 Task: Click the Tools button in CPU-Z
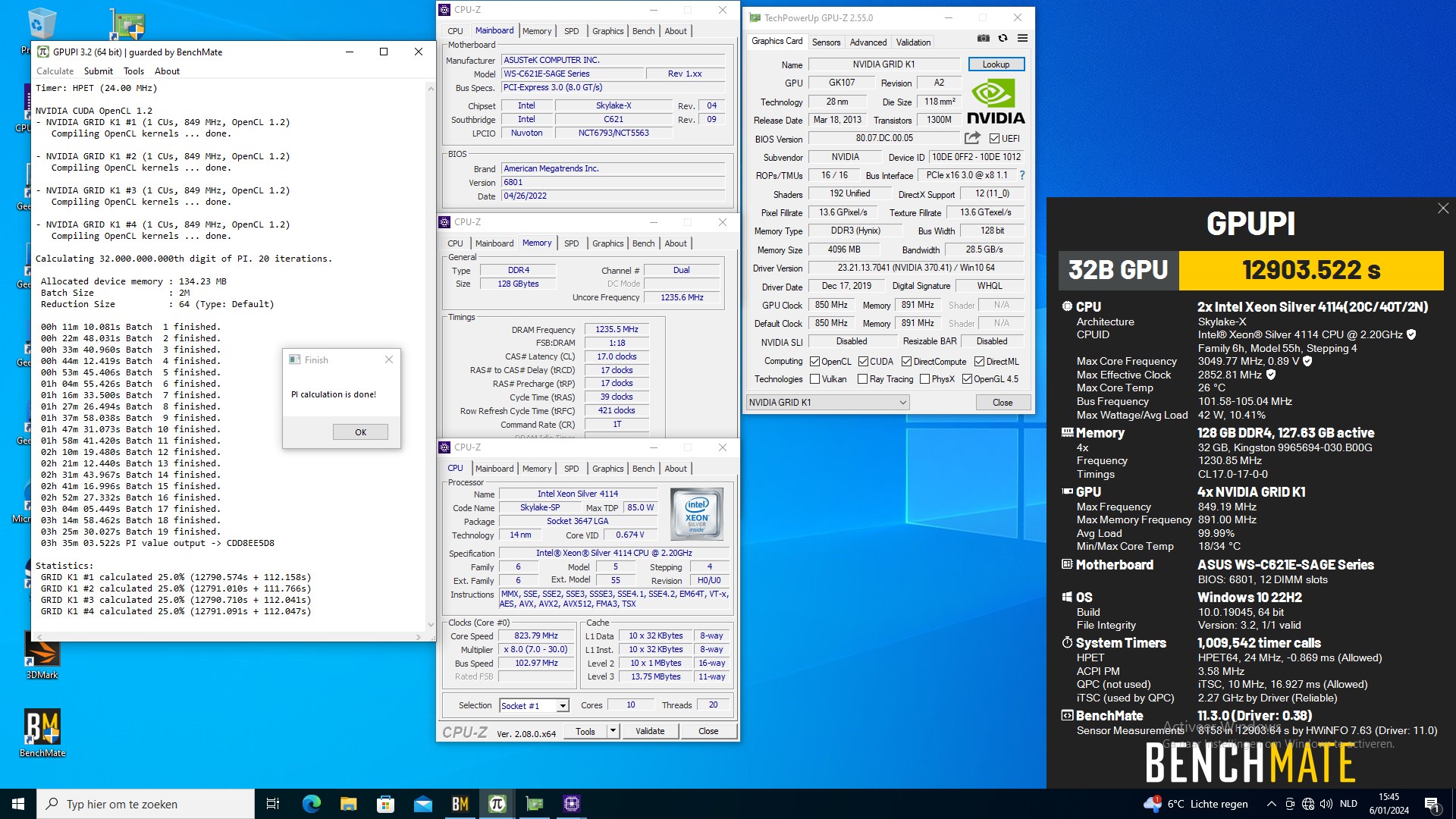click(585, 731)
